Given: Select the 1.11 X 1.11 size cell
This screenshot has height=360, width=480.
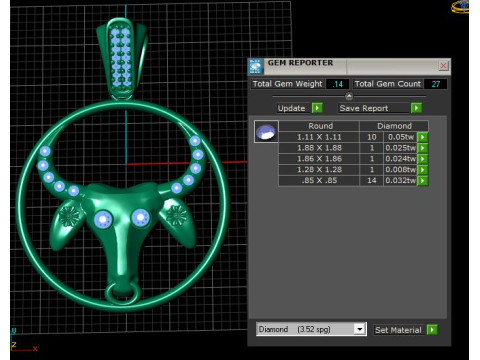Looking at the screenshot, I should tap(319, 137).
